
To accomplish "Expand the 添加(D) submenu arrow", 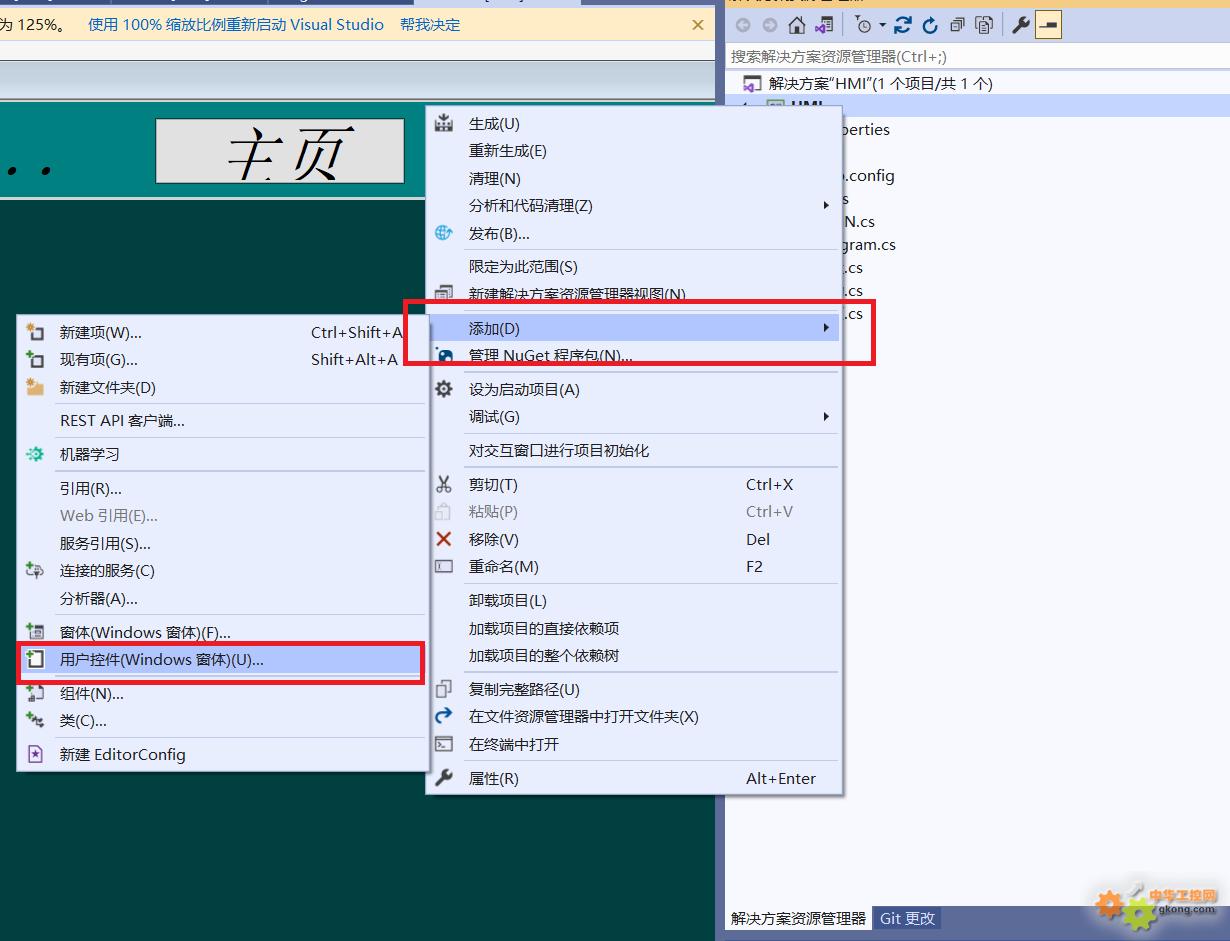I will pos(826,328).
